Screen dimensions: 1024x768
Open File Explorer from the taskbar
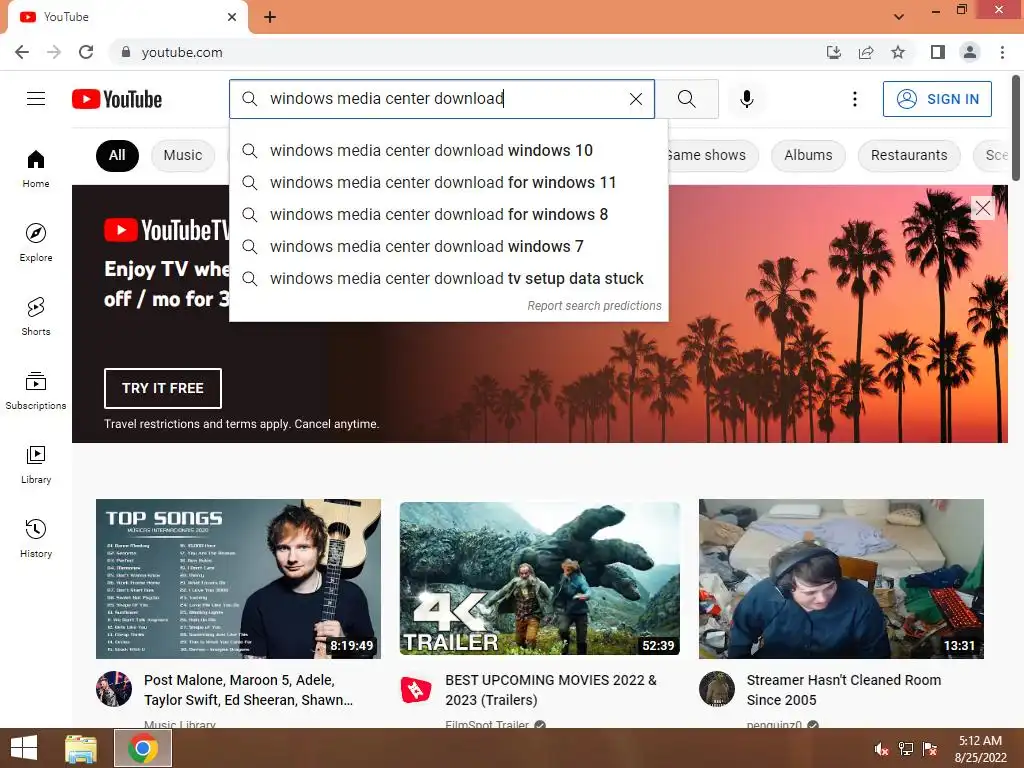click(81, 748)
